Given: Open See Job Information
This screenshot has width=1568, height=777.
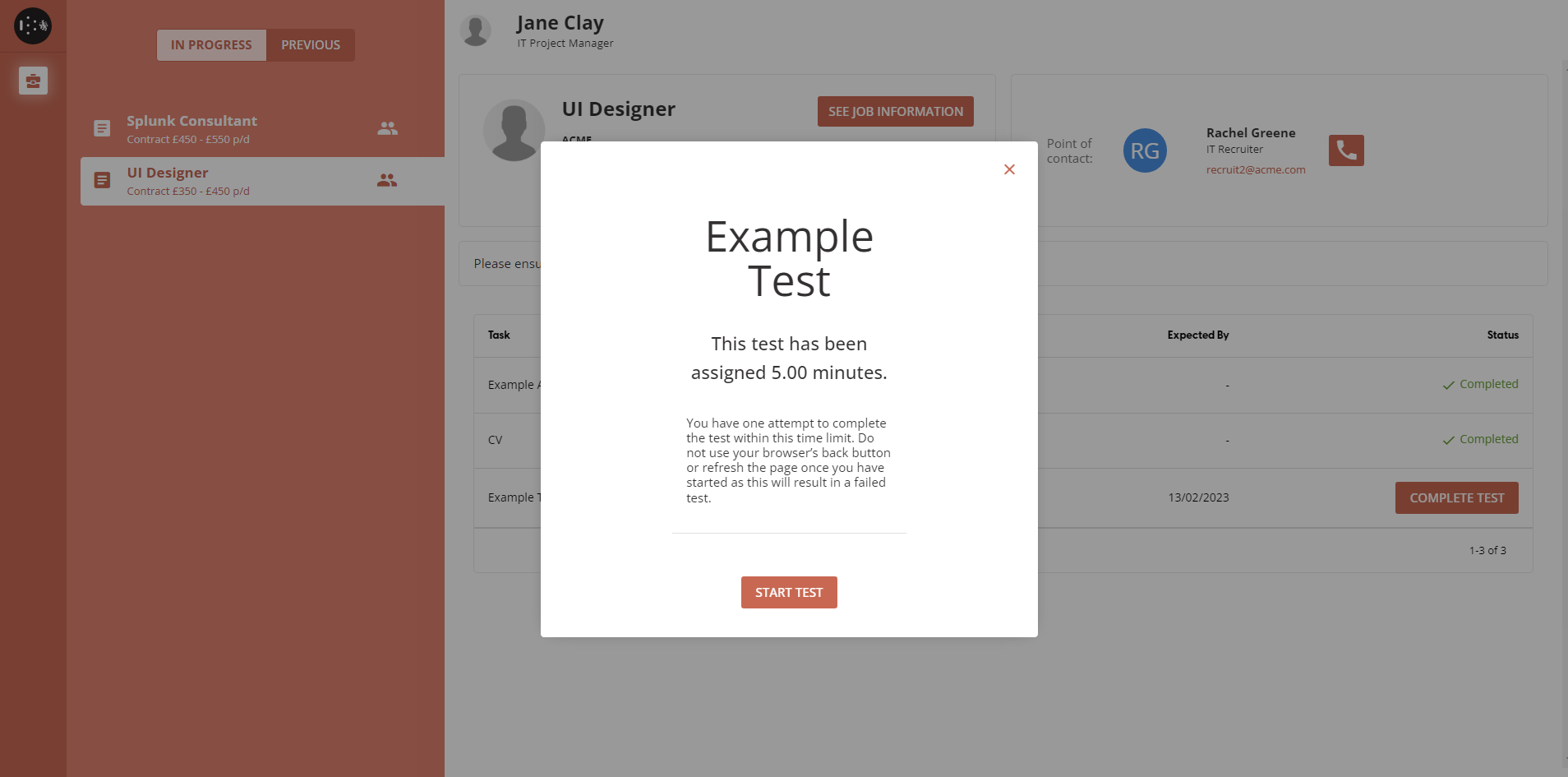Looking at the screenshot, I should coord(895,112).
